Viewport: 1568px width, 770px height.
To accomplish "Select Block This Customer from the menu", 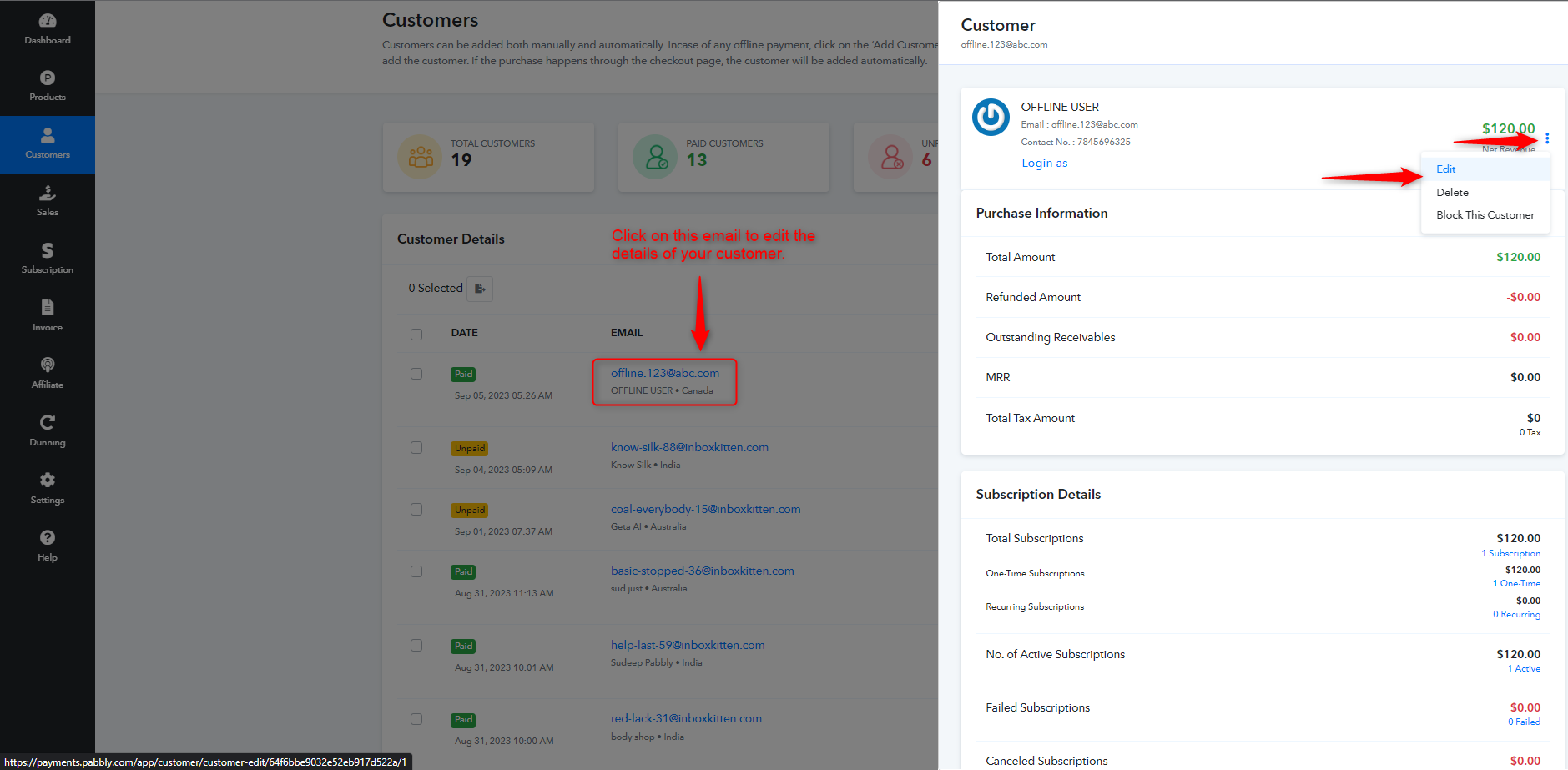I will click(x=1485, y=215).
